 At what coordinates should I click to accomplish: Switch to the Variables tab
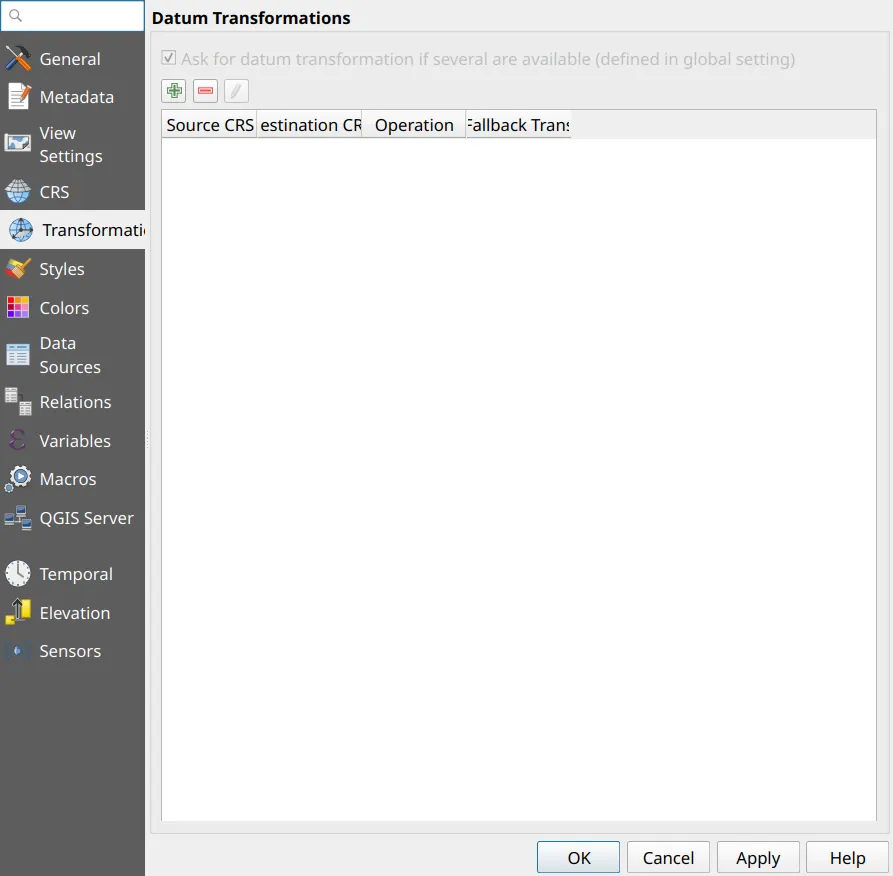pyautogui.click(x=72, y=440)
